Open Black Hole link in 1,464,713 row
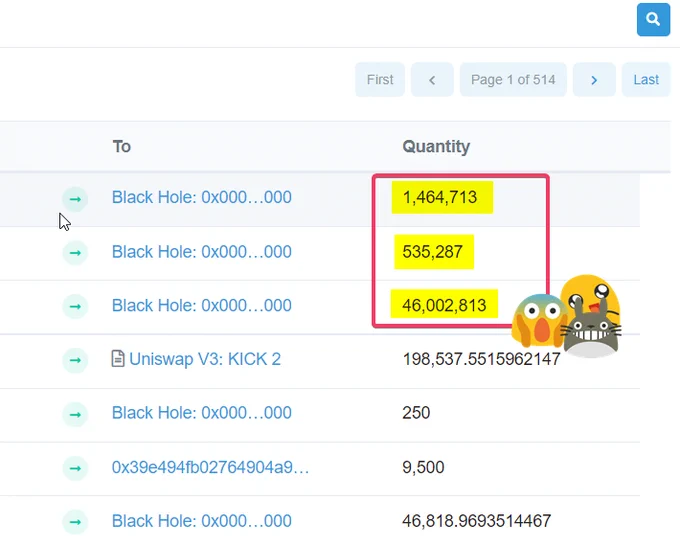This screenshot has height=546, width=680. [202, 197]
